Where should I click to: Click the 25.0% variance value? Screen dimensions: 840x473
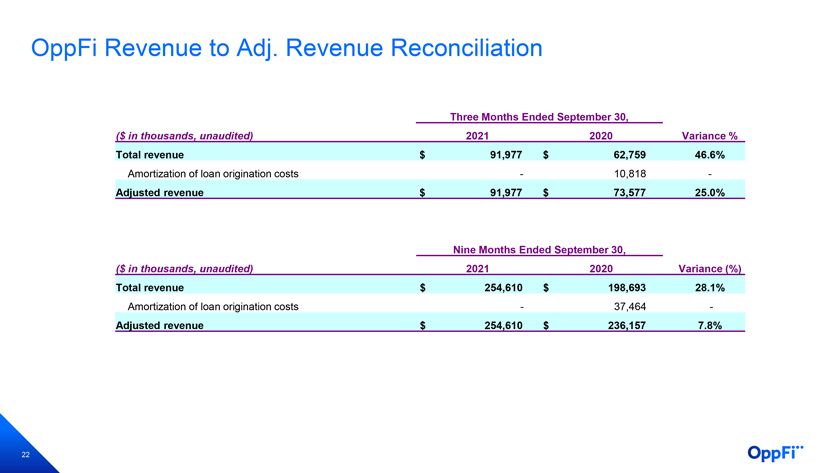tap(710, 193)
